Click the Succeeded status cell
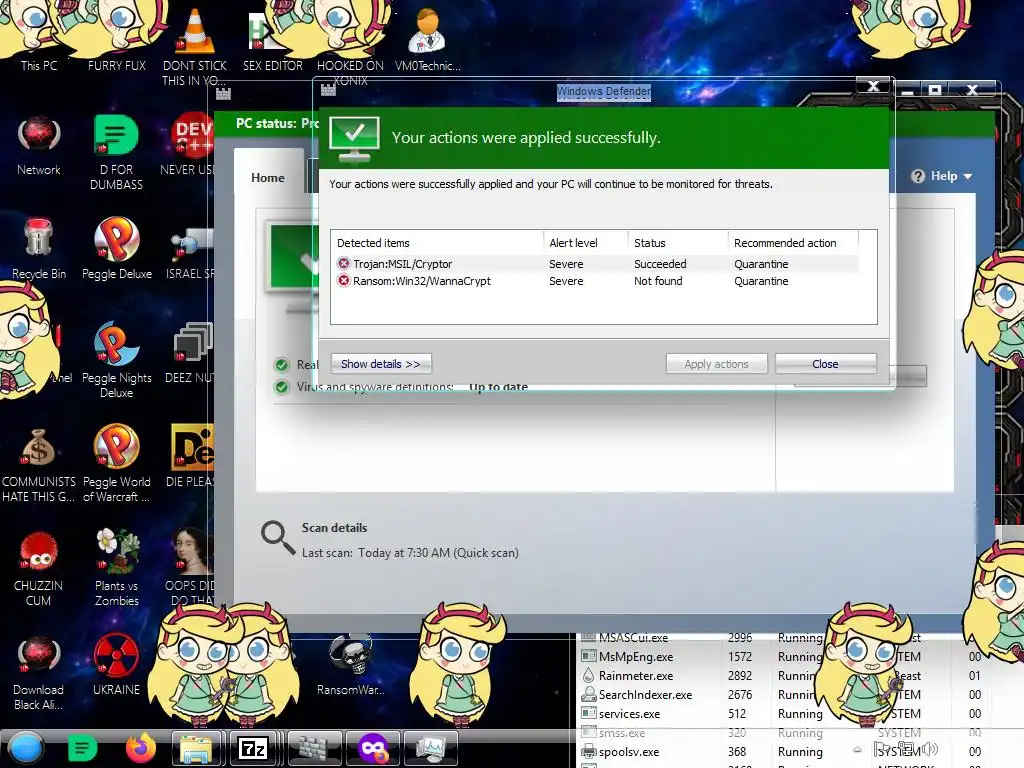 [660, 264]
